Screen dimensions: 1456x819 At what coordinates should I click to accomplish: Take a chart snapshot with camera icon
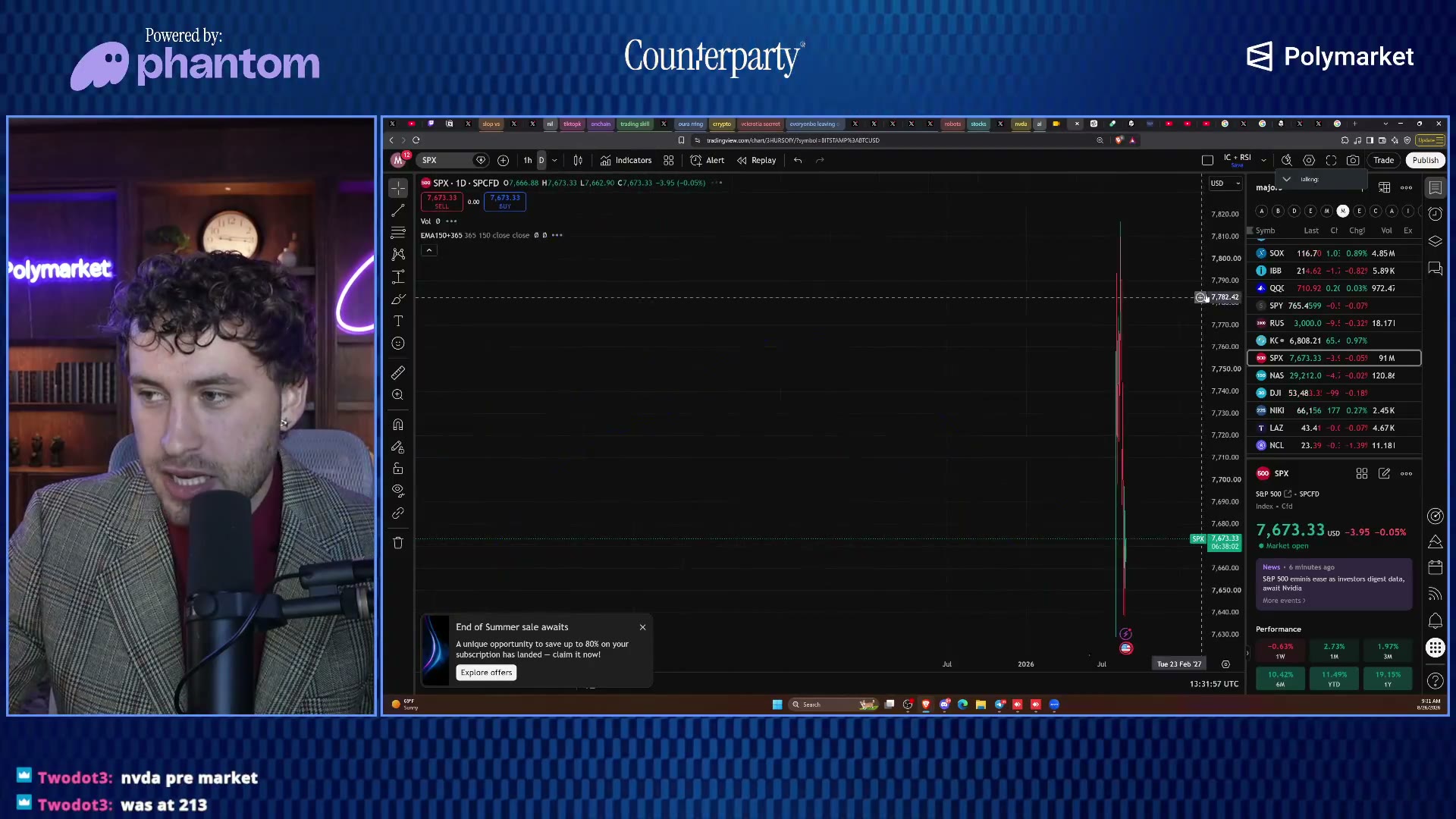coord(1353,160)
